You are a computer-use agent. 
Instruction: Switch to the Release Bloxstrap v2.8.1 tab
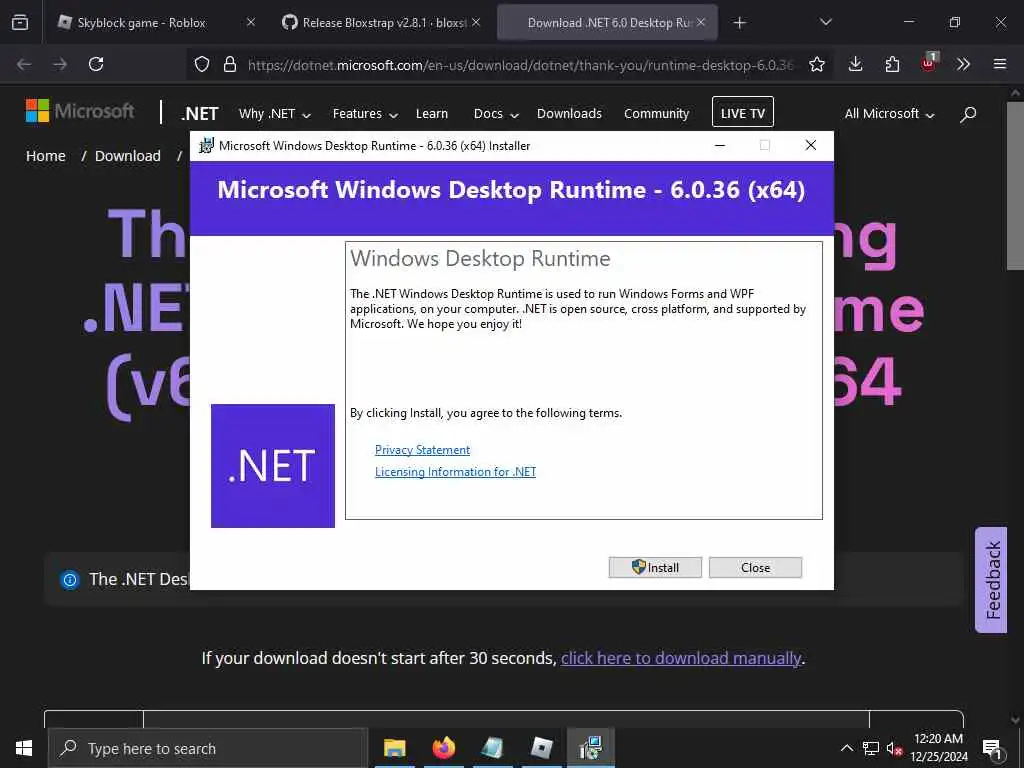click(383, 23)
